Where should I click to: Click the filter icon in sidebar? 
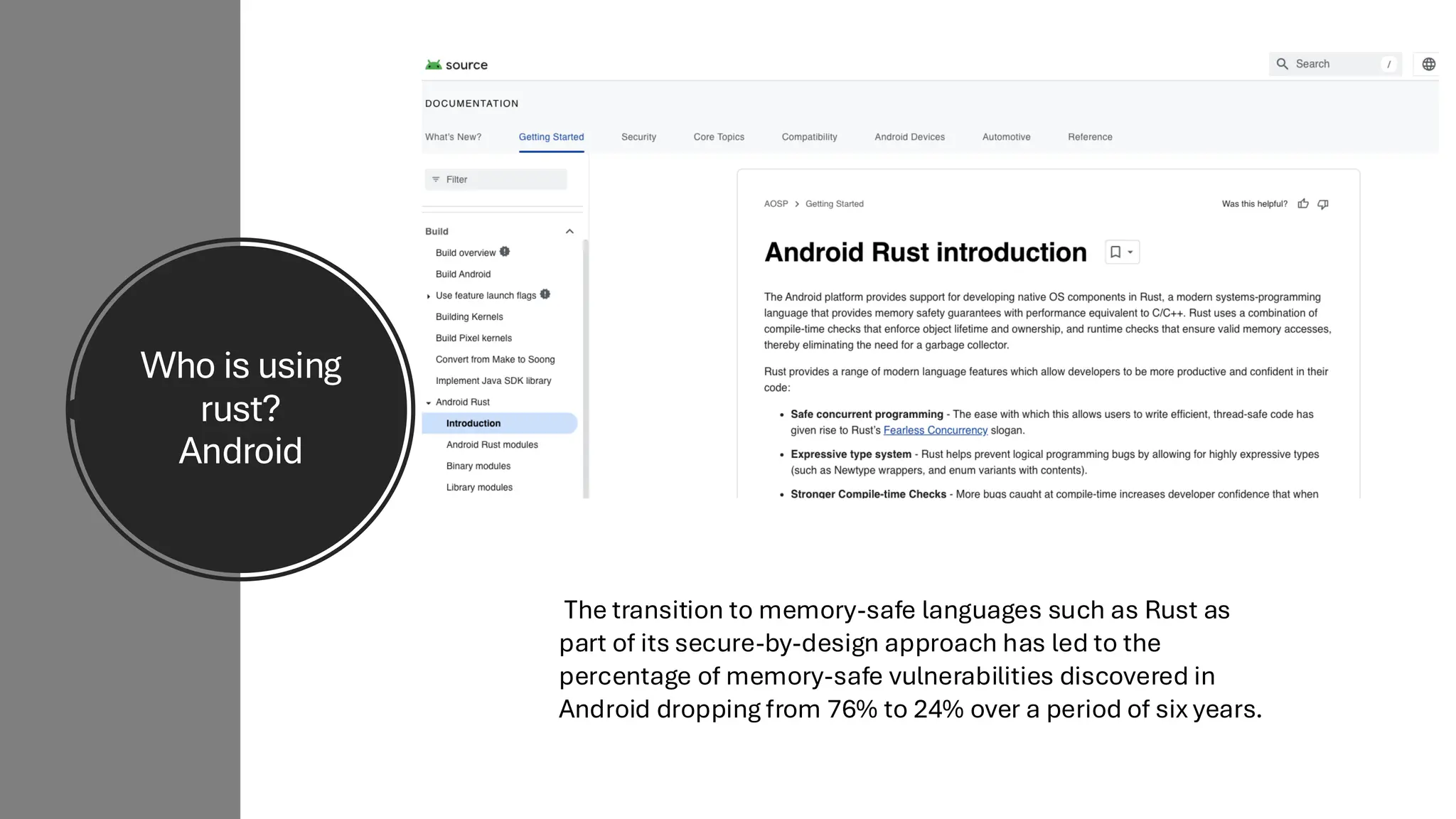[x=436, y=179]
